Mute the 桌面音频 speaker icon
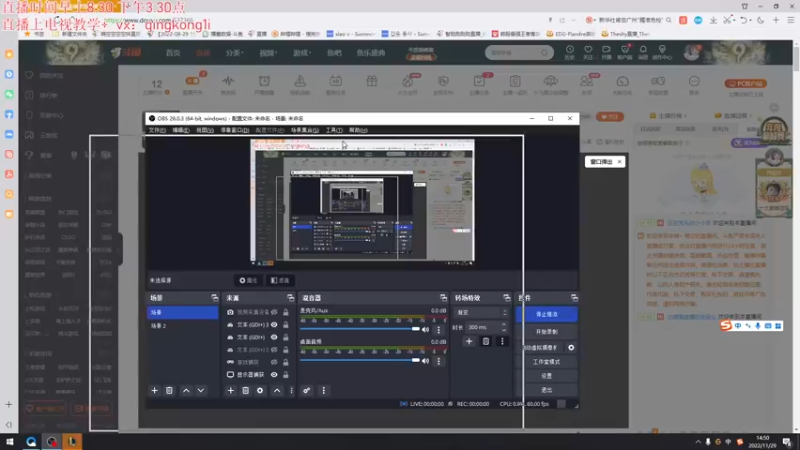The height and width of the screenshot is (450, 800). point(426,361)
